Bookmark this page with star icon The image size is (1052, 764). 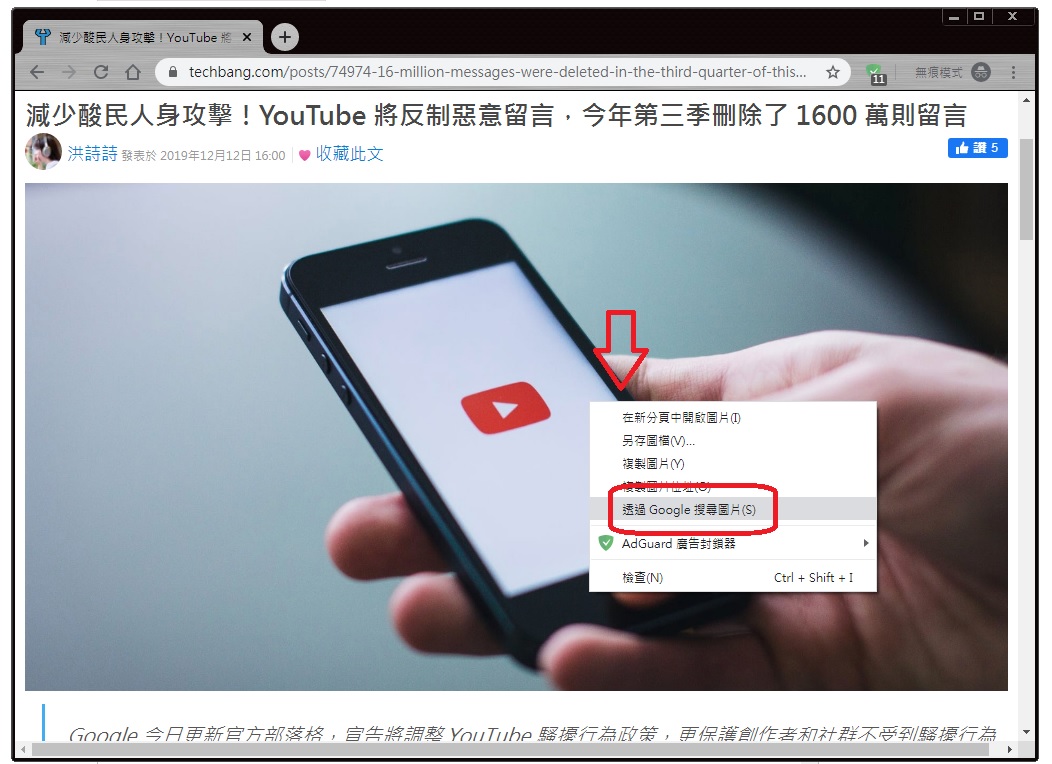833,72
